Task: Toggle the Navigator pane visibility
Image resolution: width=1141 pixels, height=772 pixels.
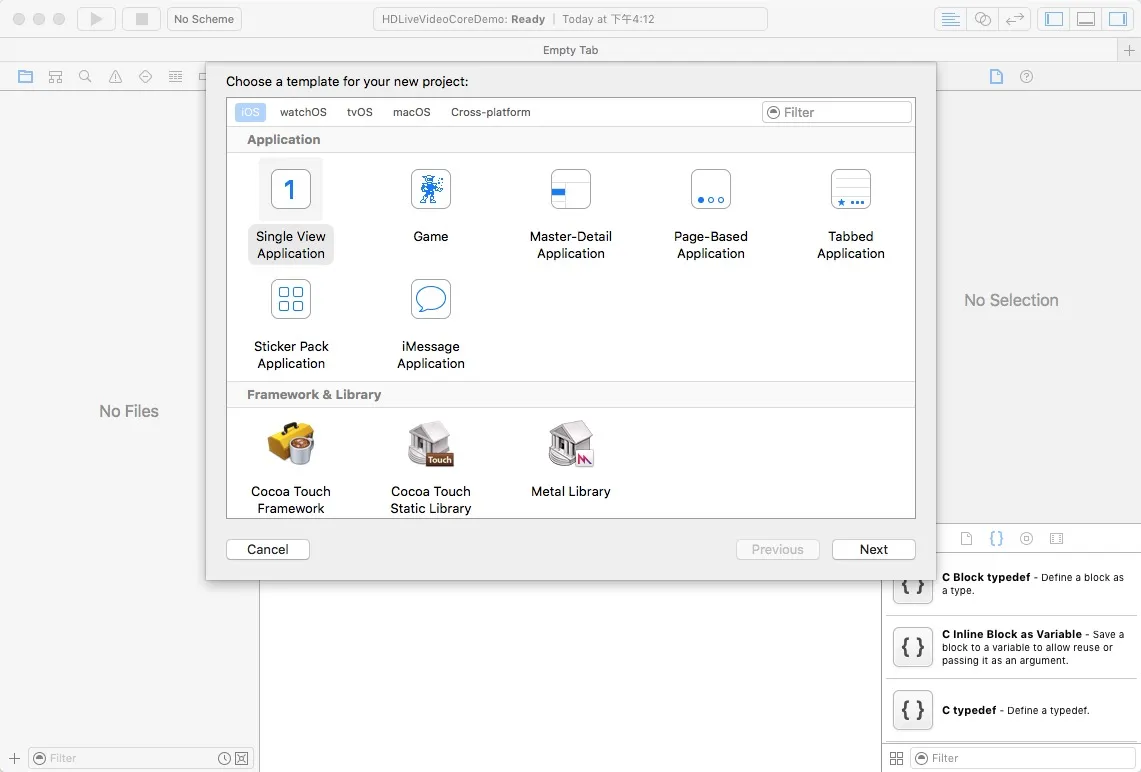Action: click(1054, 19)
